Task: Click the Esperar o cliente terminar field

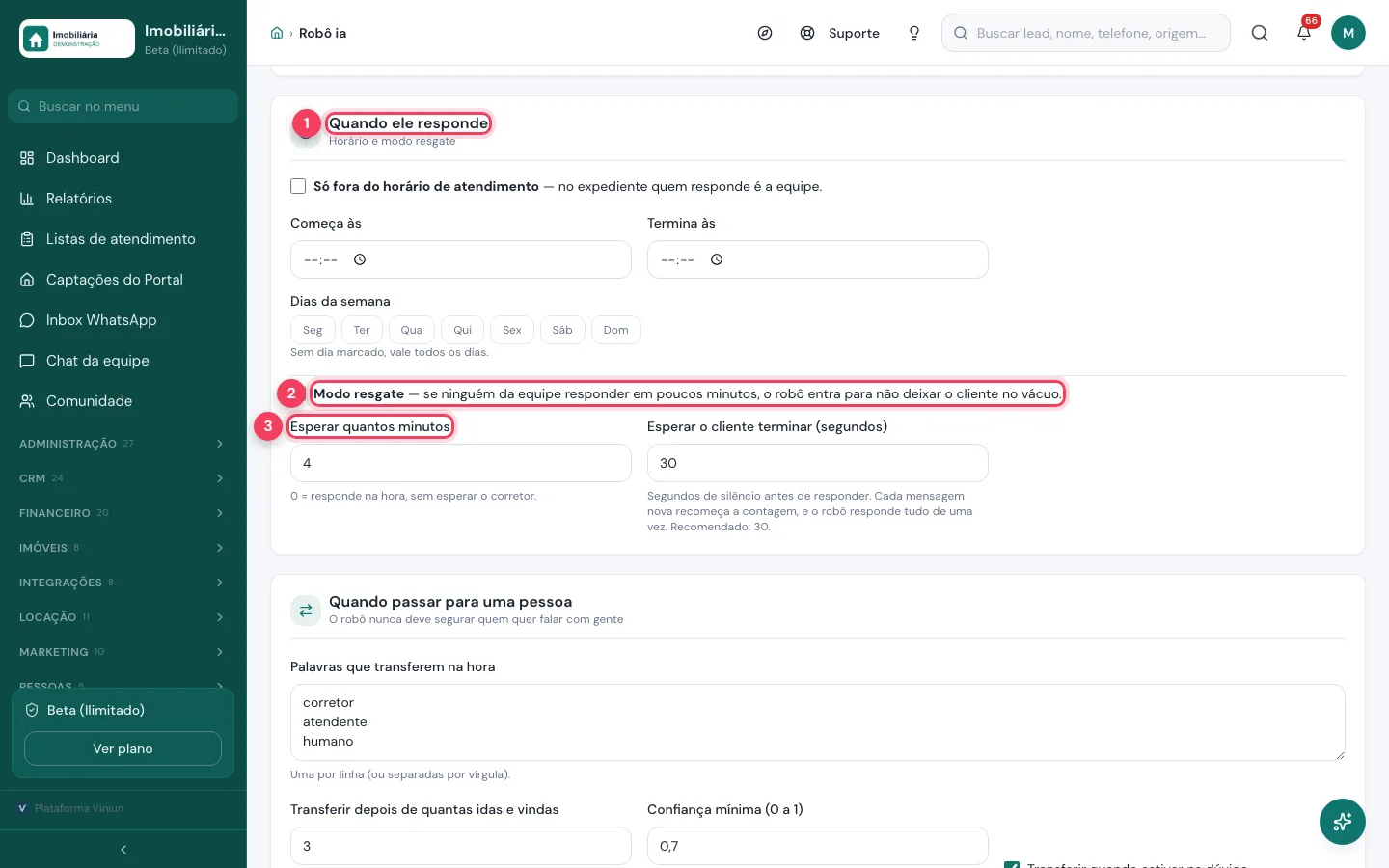Action: (x=818, y=463)
